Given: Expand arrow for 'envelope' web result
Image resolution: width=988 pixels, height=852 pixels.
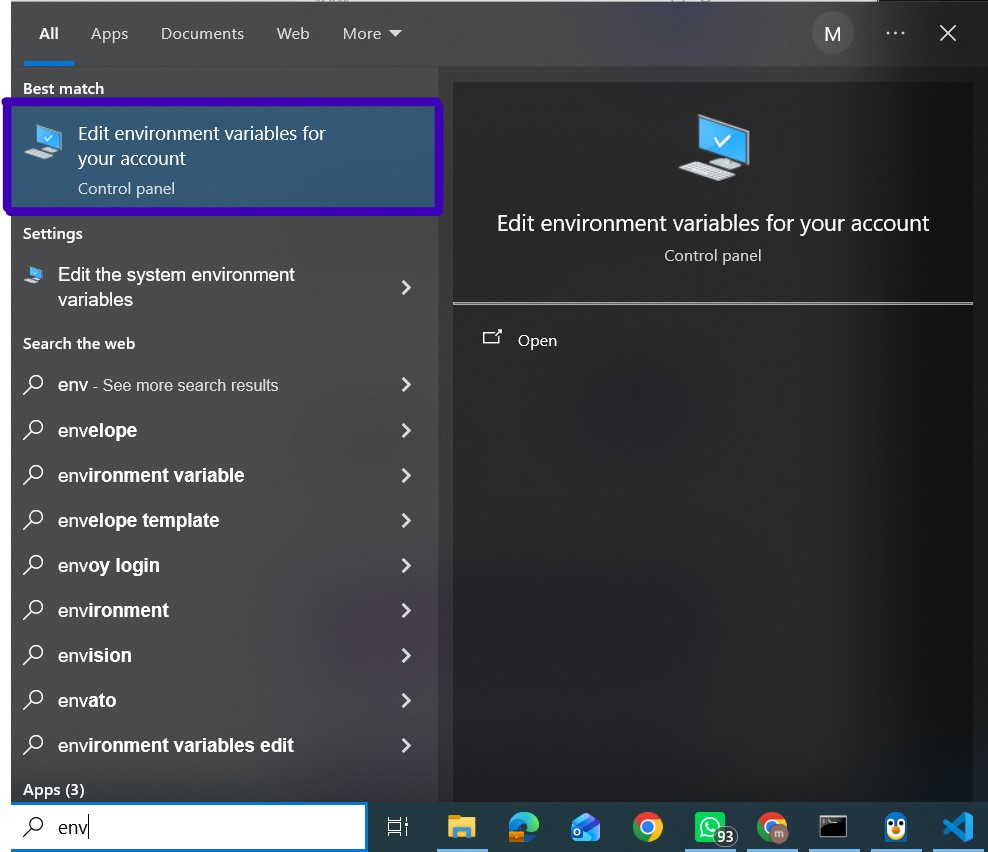Looking at the screenshot, I should point(406,430).
